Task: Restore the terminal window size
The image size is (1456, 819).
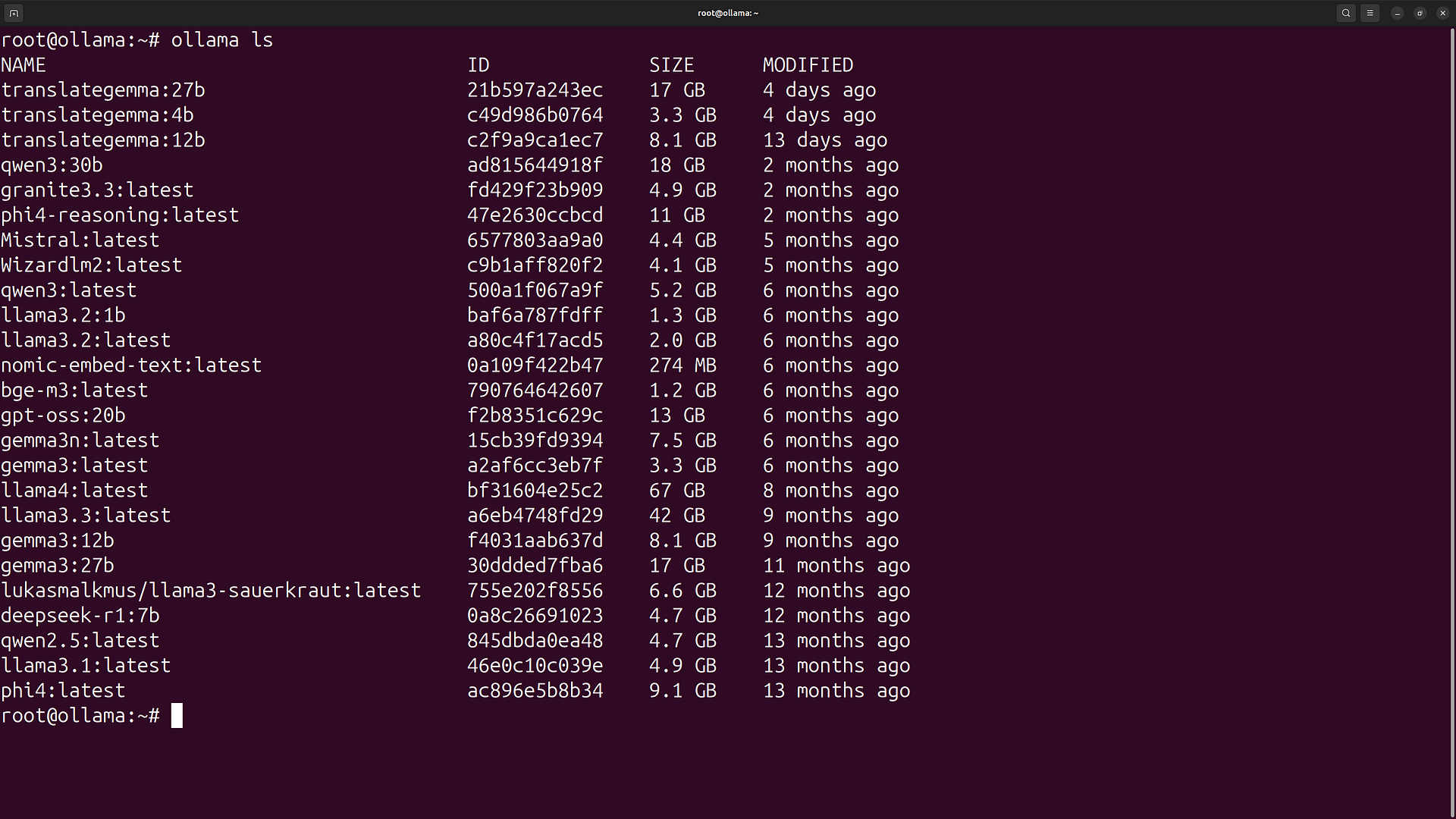Action: click(x=1420, y=13)
